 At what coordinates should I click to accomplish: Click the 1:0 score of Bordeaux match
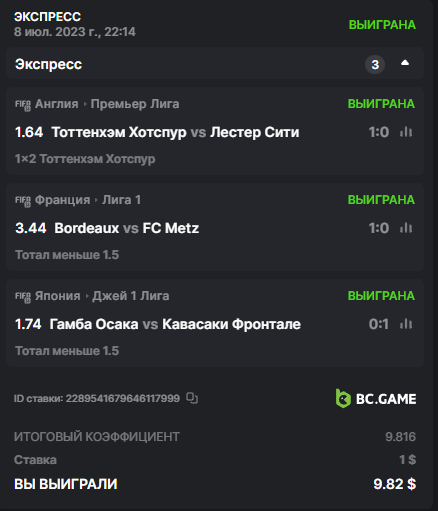click(x=379, y=228)
